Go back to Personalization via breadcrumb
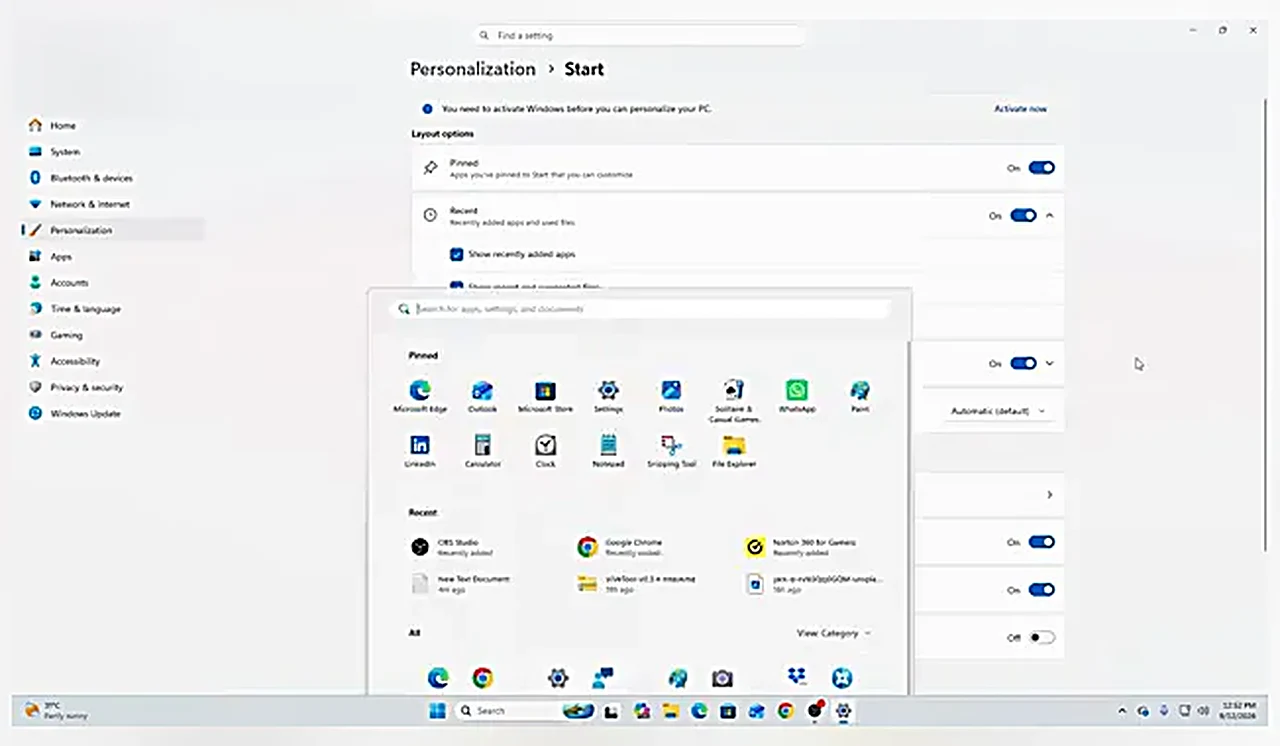Image resolution: width=1280 pixels, height=746 pixels. point(473,69)
